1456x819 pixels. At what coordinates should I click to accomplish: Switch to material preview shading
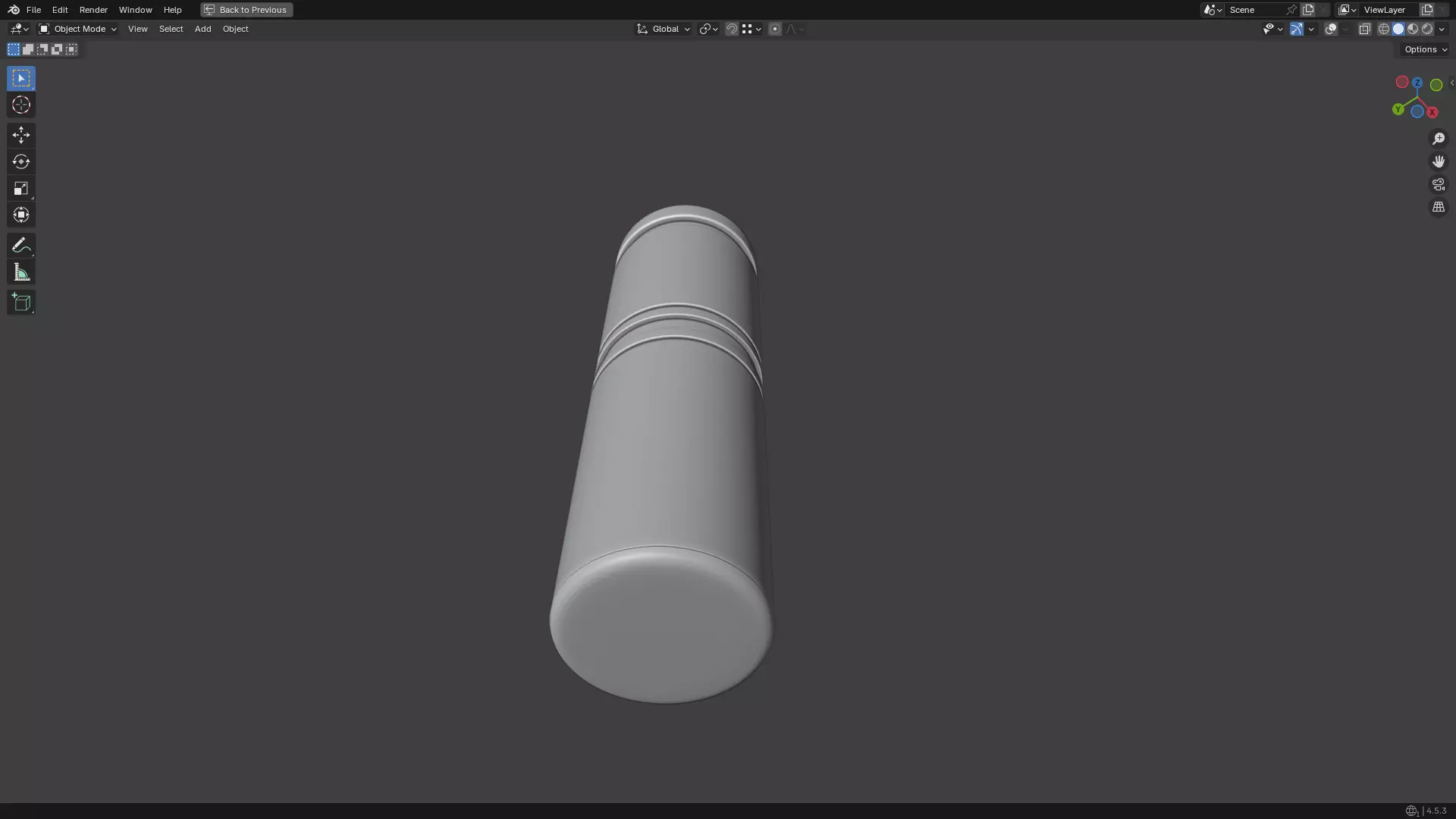click(1413, 29)
